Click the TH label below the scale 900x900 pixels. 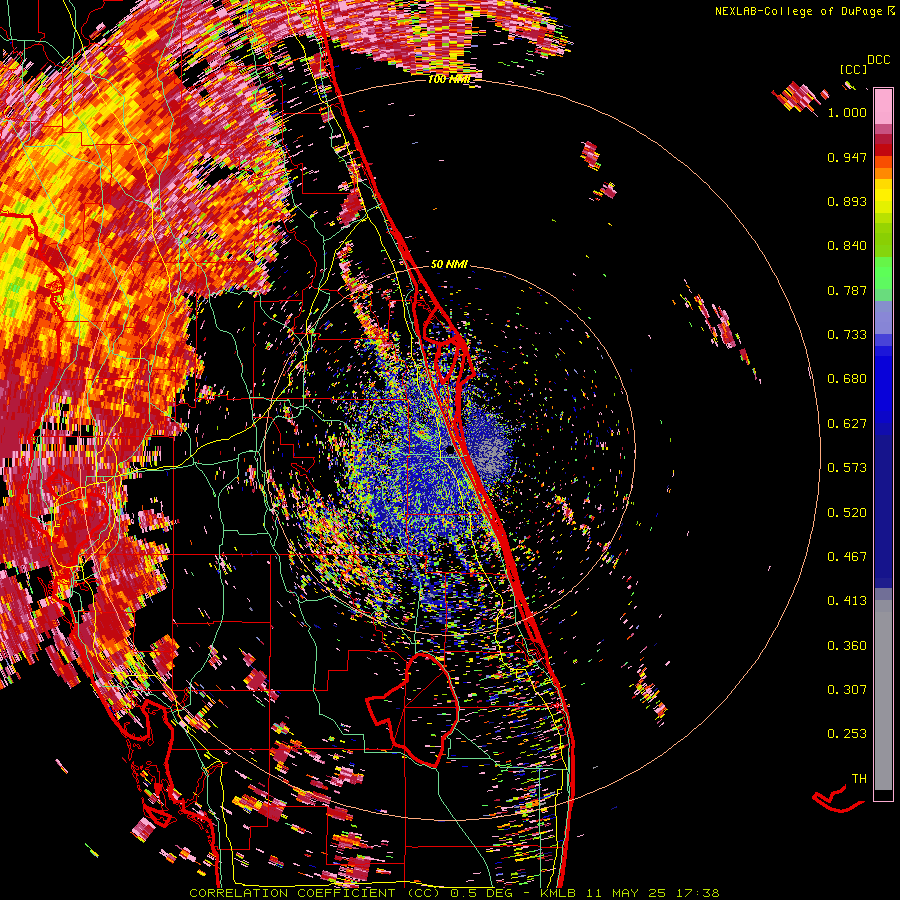click(859, 779)
